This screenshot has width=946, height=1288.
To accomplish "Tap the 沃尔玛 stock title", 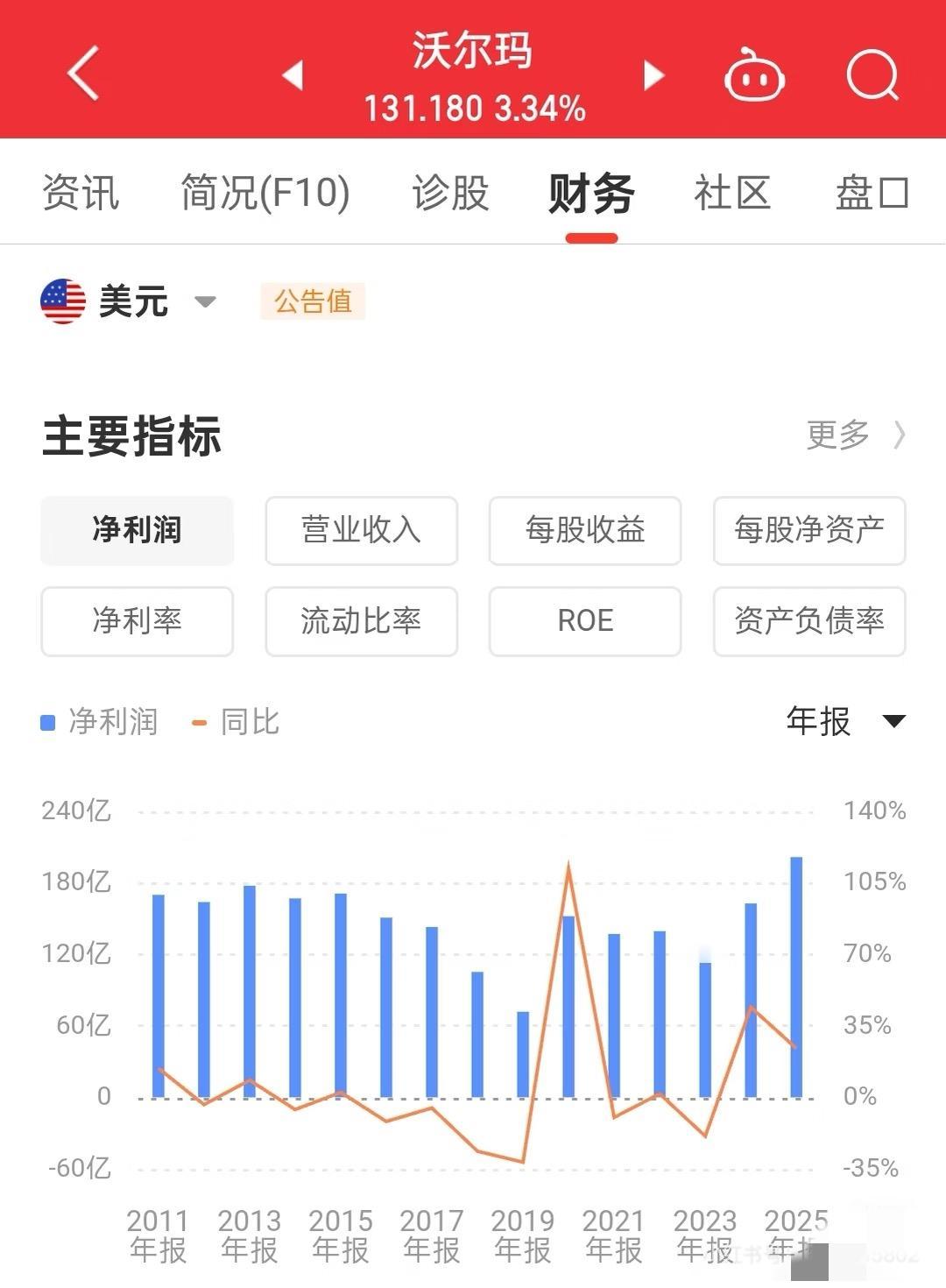I will [x=473, y=50].
